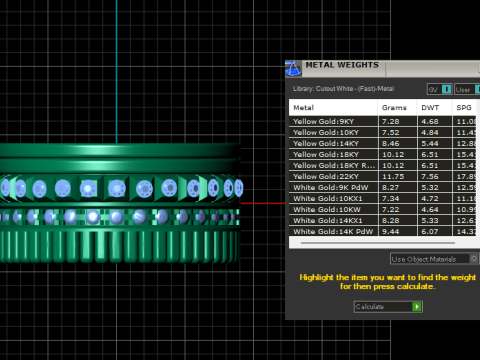480x360 pixels.
Task: Click the 5.32 DWT value
Action: pos(430,187)
